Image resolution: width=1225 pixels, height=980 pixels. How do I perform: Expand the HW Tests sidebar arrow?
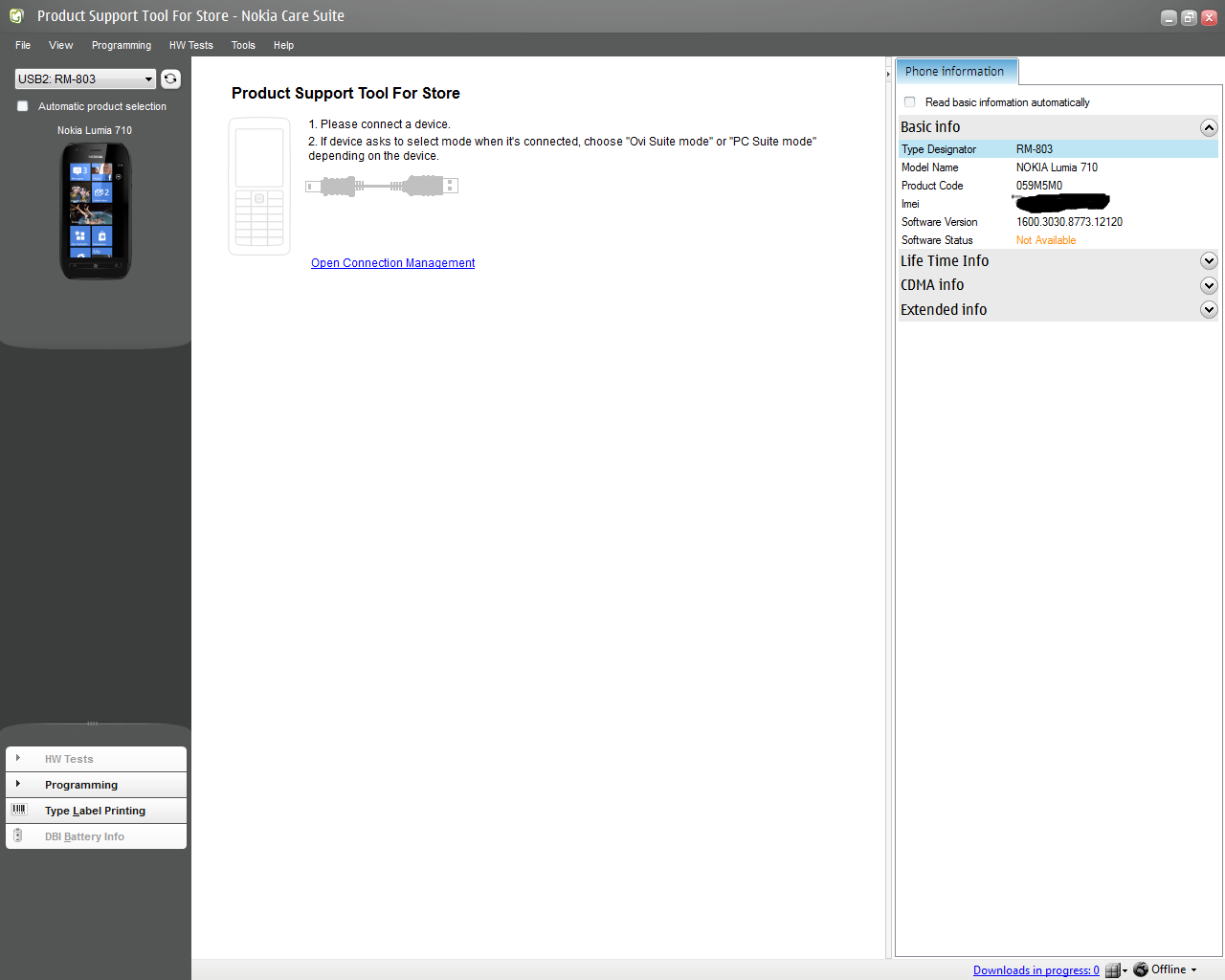point(18,758)
